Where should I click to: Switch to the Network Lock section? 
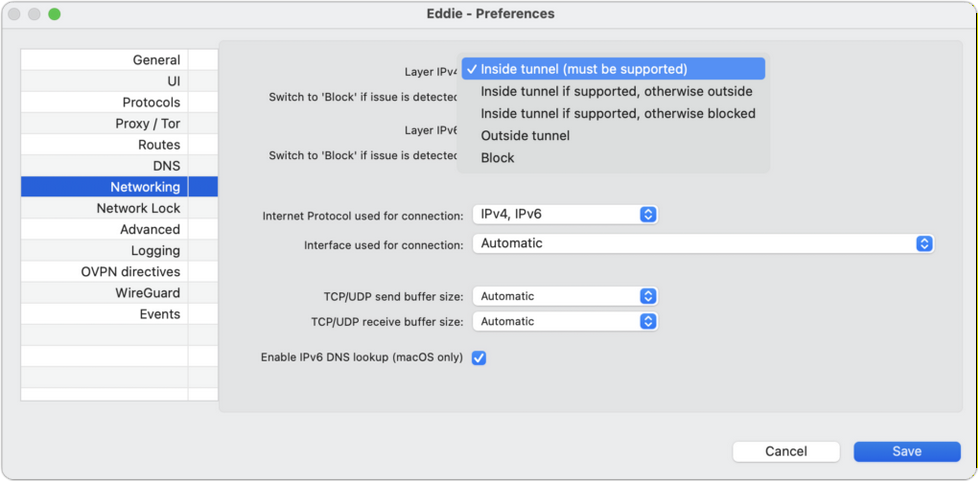click(138, 208)
